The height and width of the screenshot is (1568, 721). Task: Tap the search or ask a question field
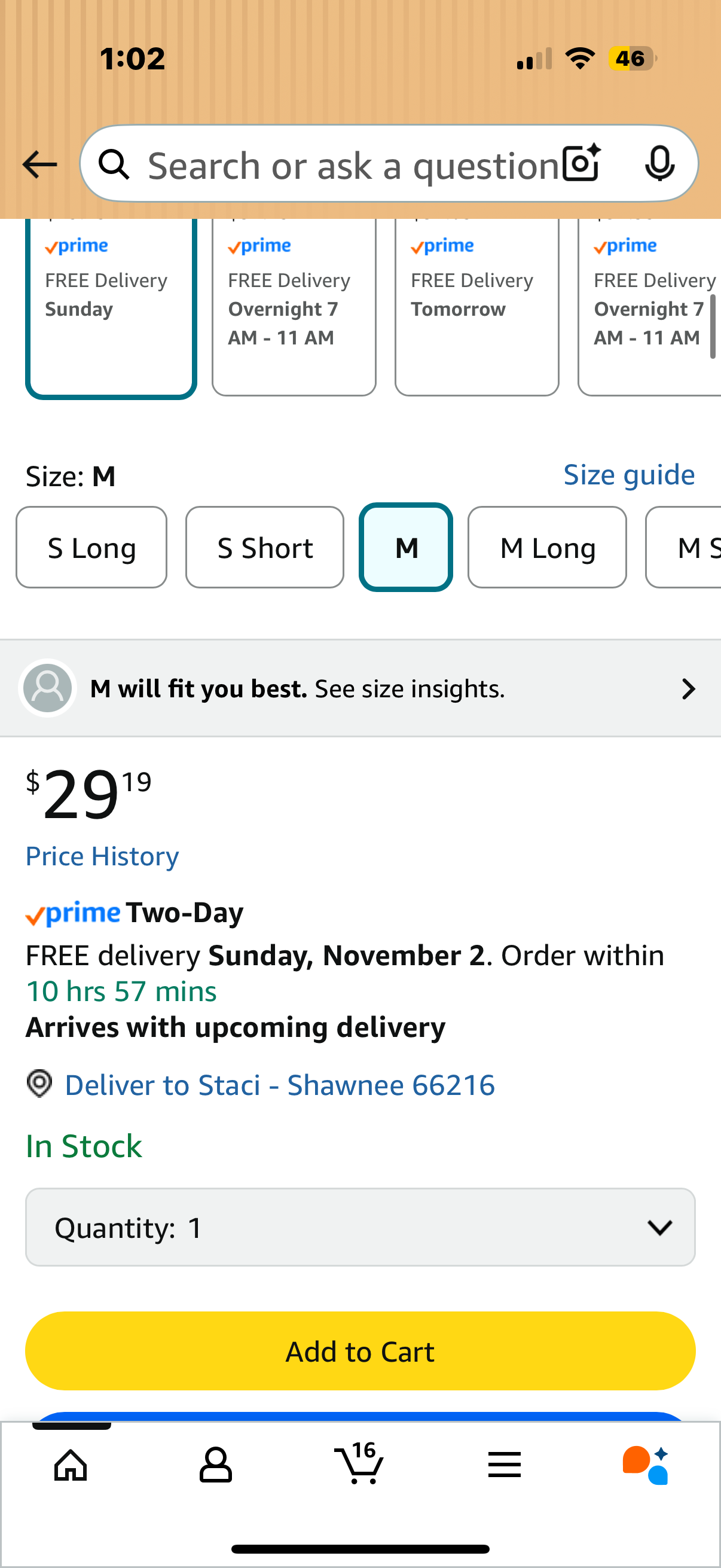353,165
